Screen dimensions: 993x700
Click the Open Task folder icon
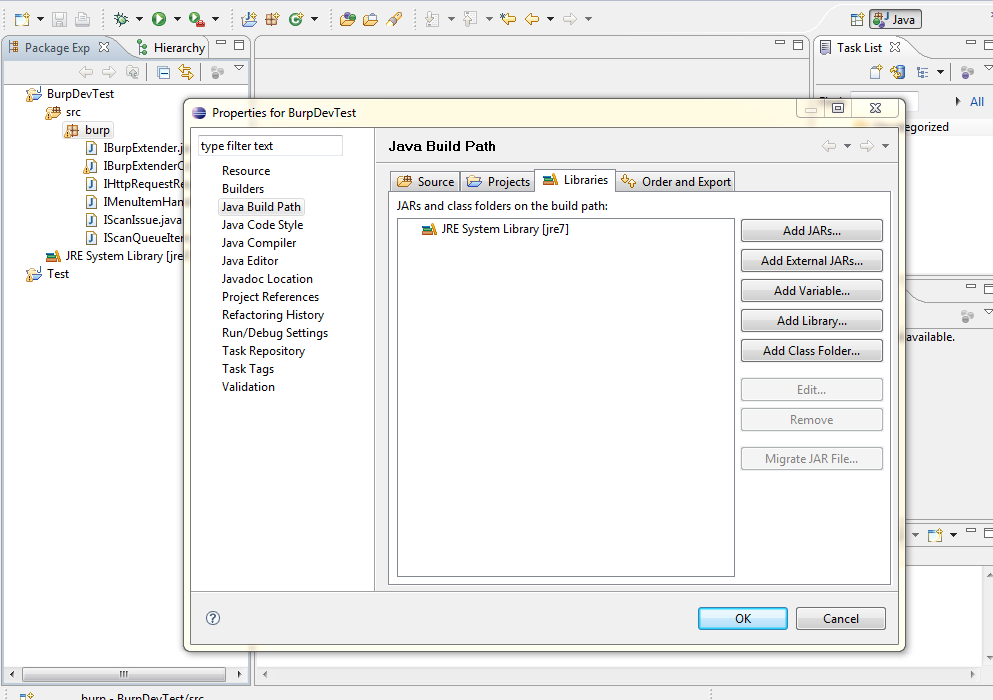coord(370,19)
